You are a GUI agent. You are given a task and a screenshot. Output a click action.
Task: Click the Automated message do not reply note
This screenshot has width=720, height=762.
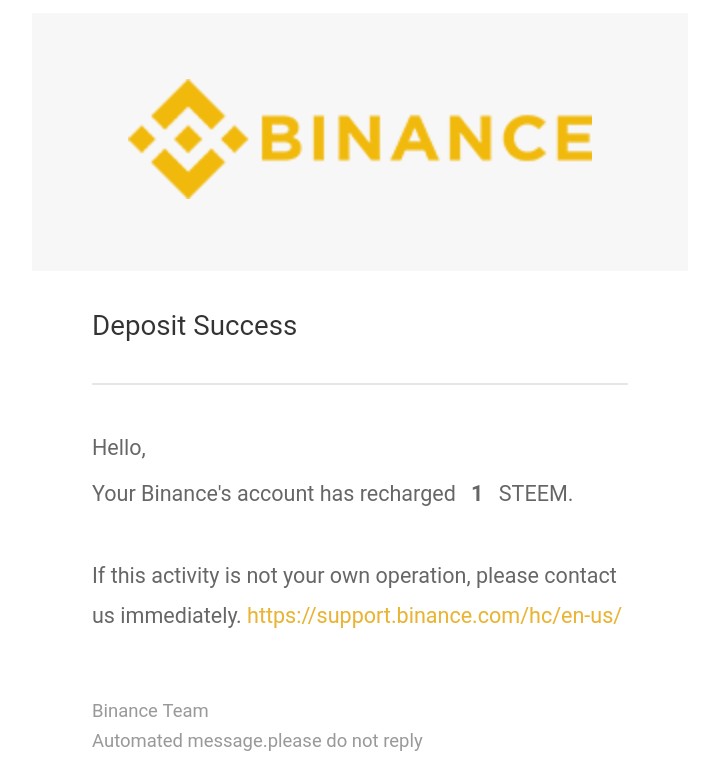257,741
